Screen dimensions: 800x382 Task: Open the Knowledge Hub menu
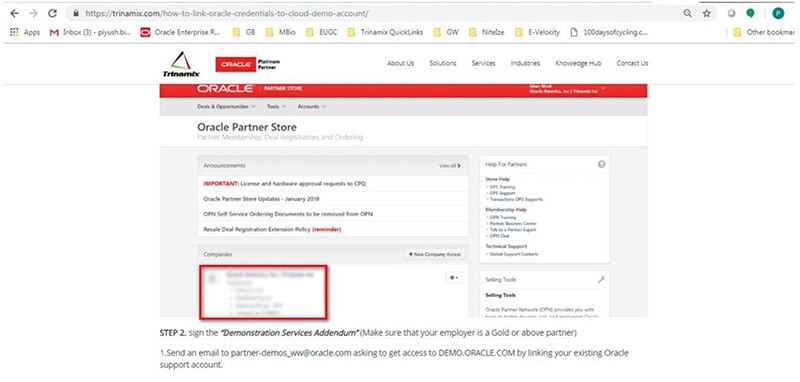[578, 63]
